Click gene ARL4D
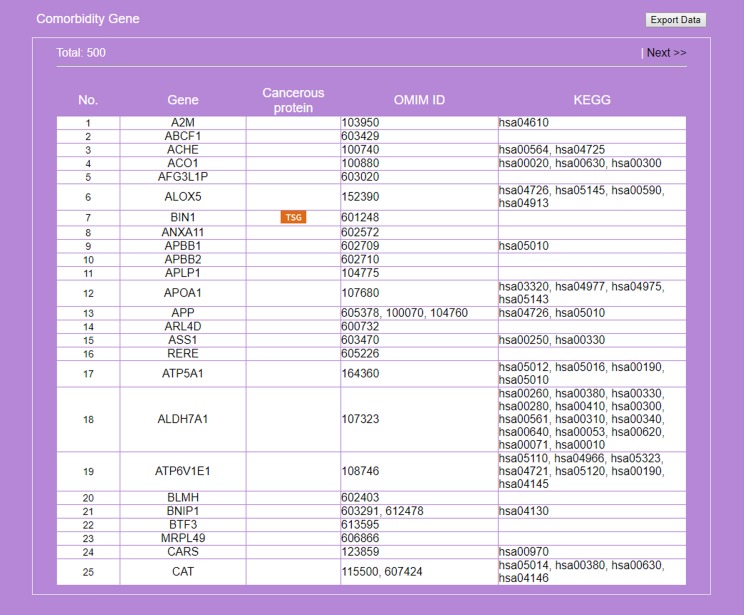 tap(183, 326)
